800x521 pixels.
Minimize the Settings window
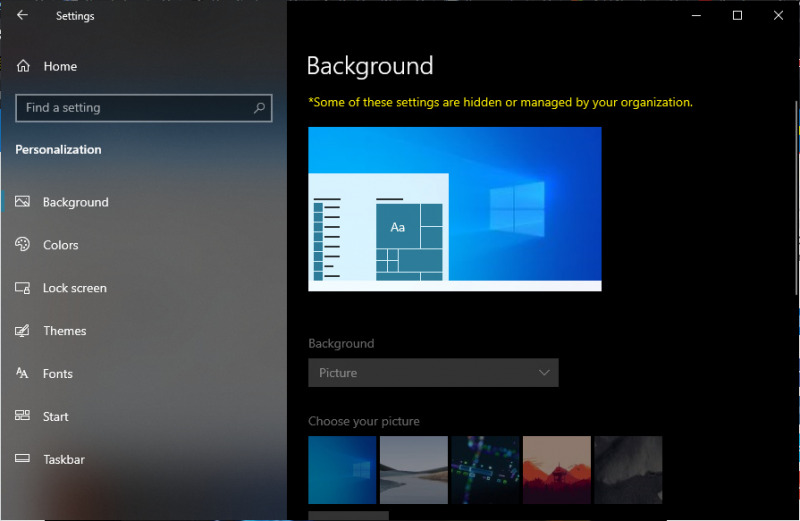tap(696, 15)
